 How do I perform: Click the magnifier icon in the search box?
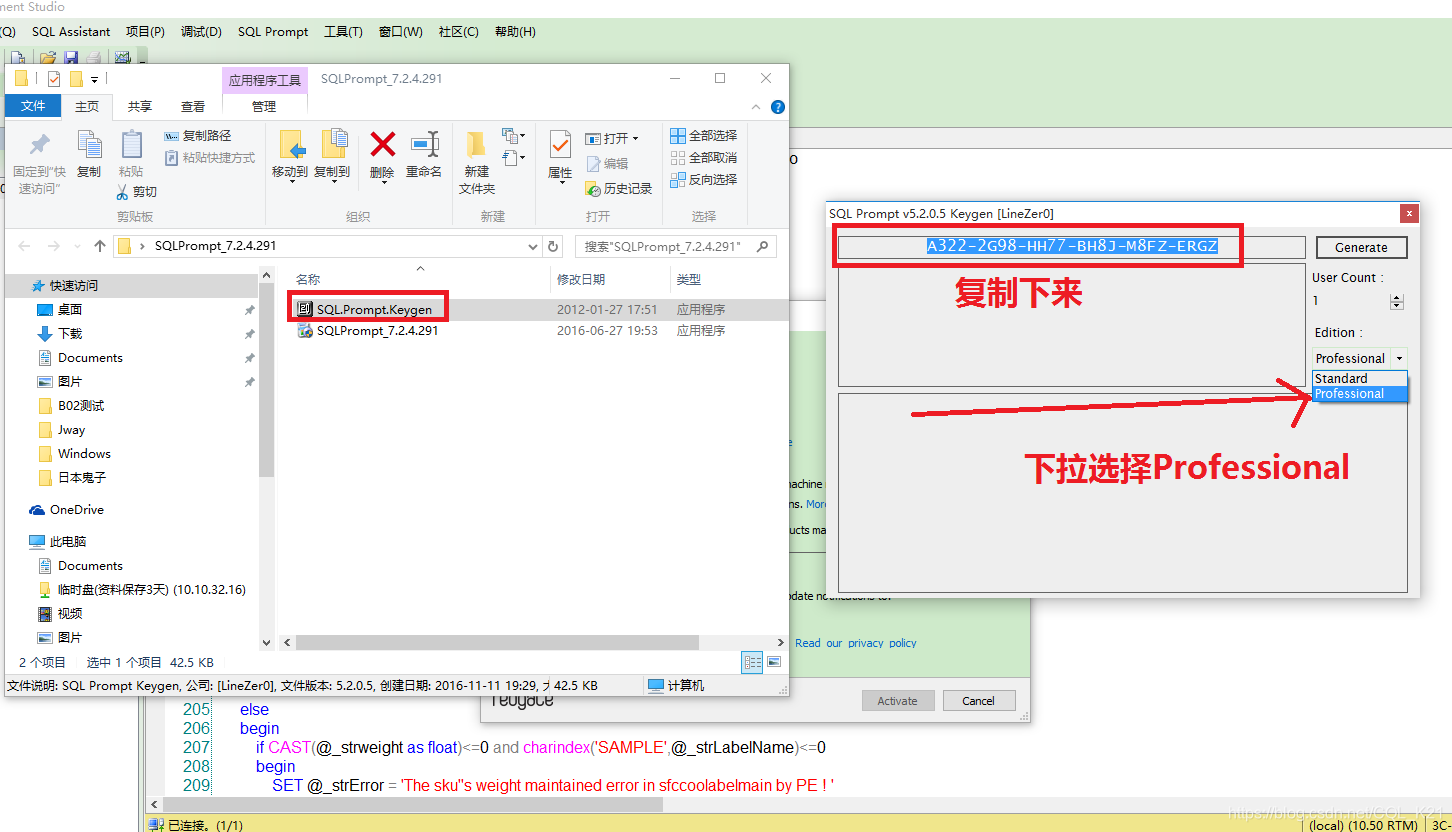763,246
